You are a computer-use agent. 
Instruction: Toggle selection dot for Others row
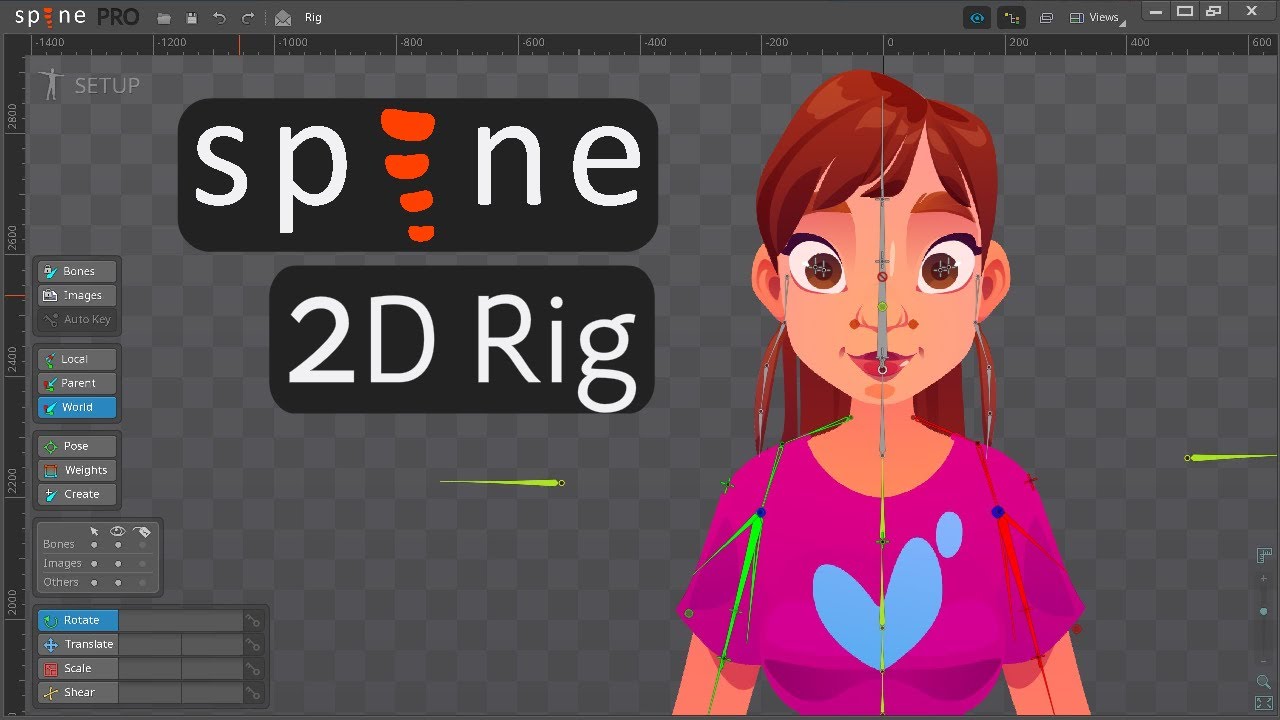94,582
